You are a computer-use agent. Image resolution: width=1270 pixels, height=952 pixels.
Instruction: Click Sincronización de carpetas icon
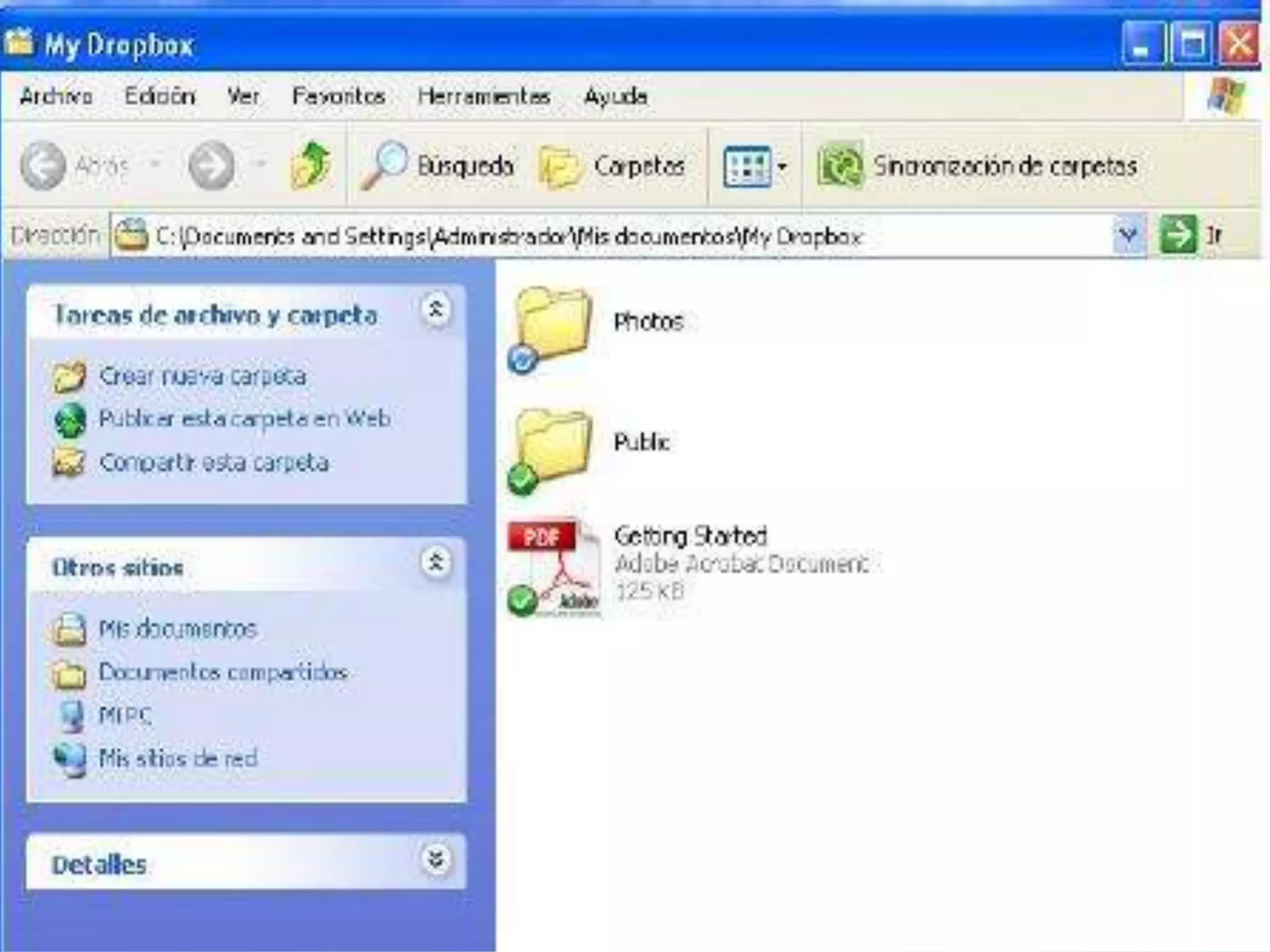tap(840, 165)
